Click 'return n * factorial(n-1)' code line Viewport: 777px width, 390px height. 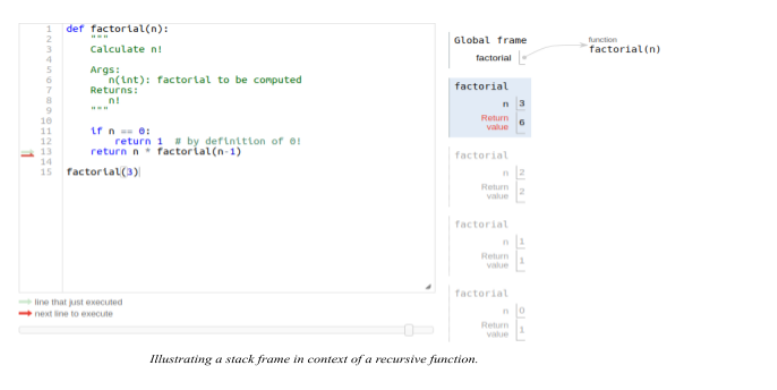click(x=166, y=152)
